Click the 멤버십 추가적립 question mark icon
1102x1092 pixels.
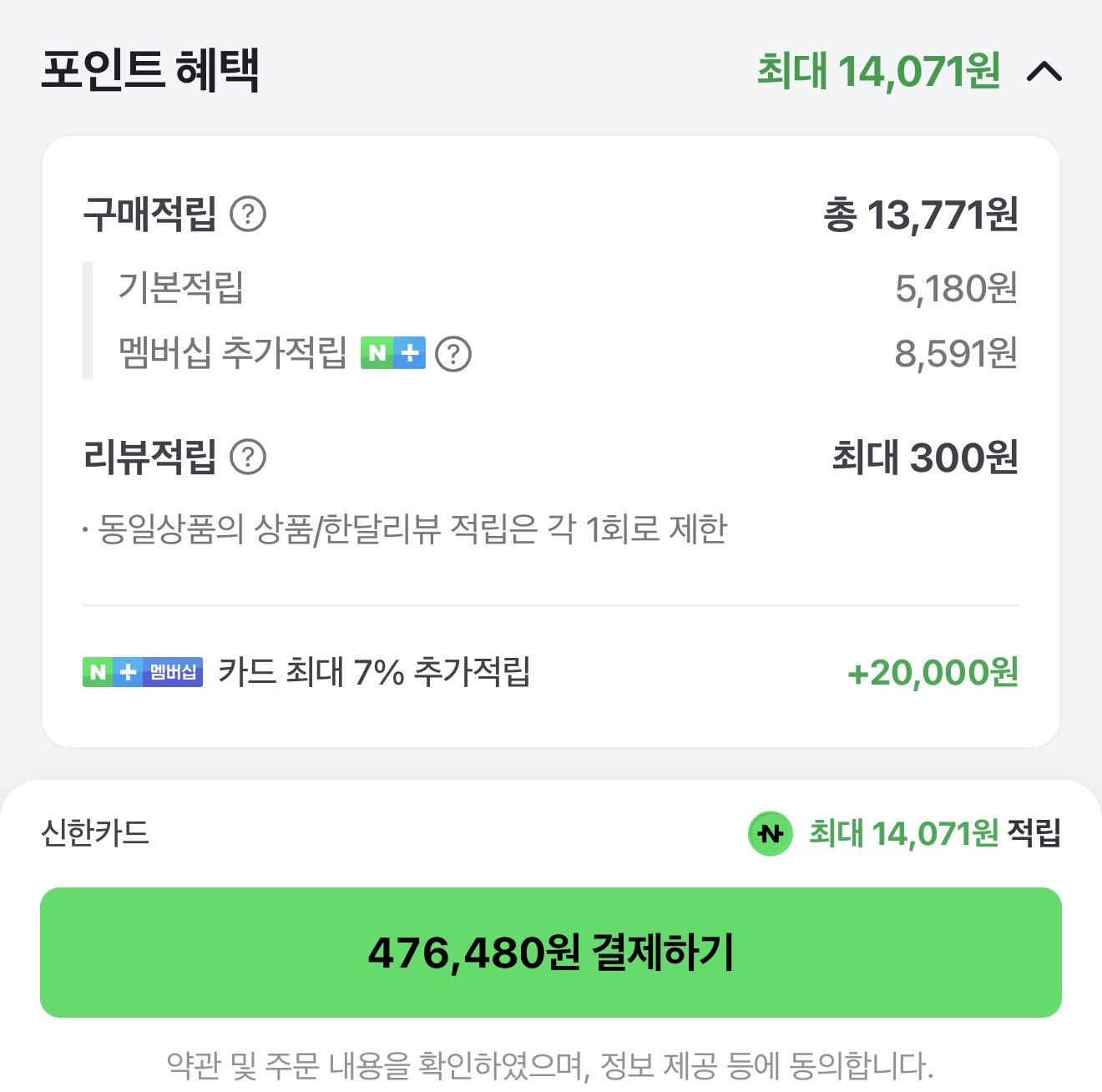pyautogui.click(x=454, y=354)
